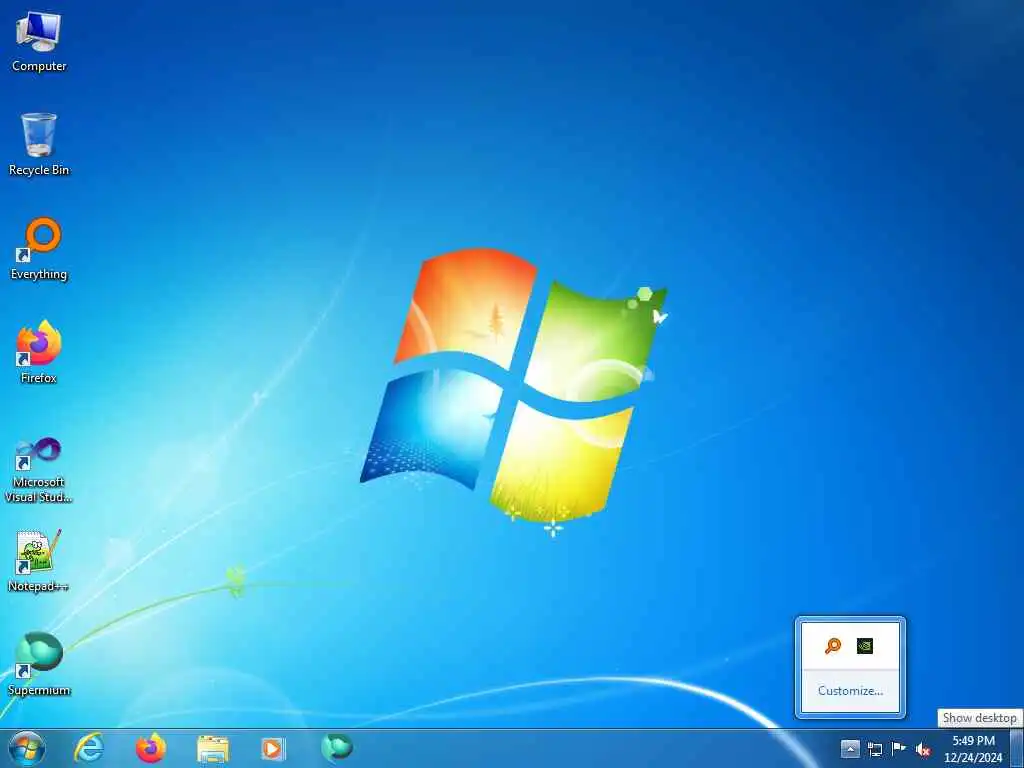This screenshot has width=1024, height=768.
Task: Open Customize... notification icons link
Action: 850,690
